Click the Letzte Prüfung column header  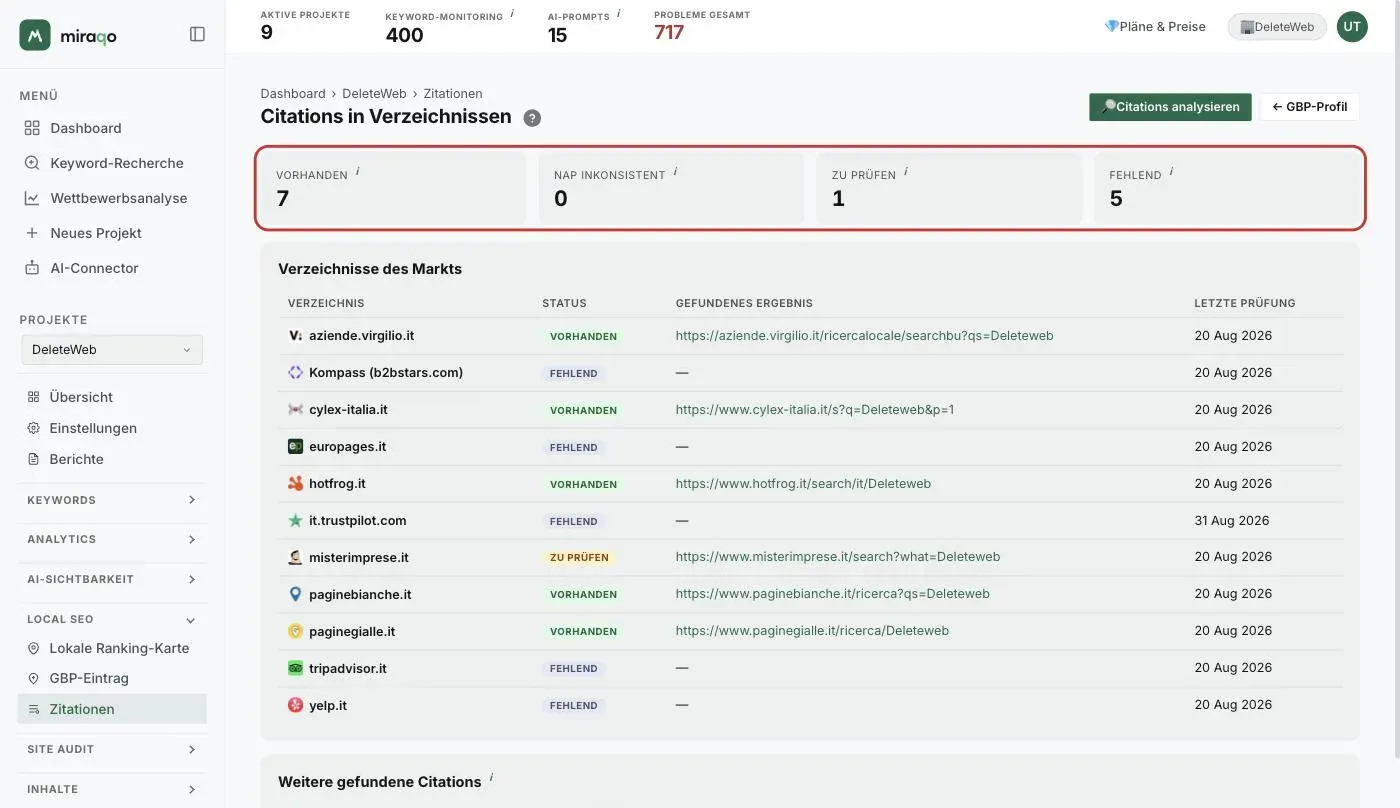1245,303
